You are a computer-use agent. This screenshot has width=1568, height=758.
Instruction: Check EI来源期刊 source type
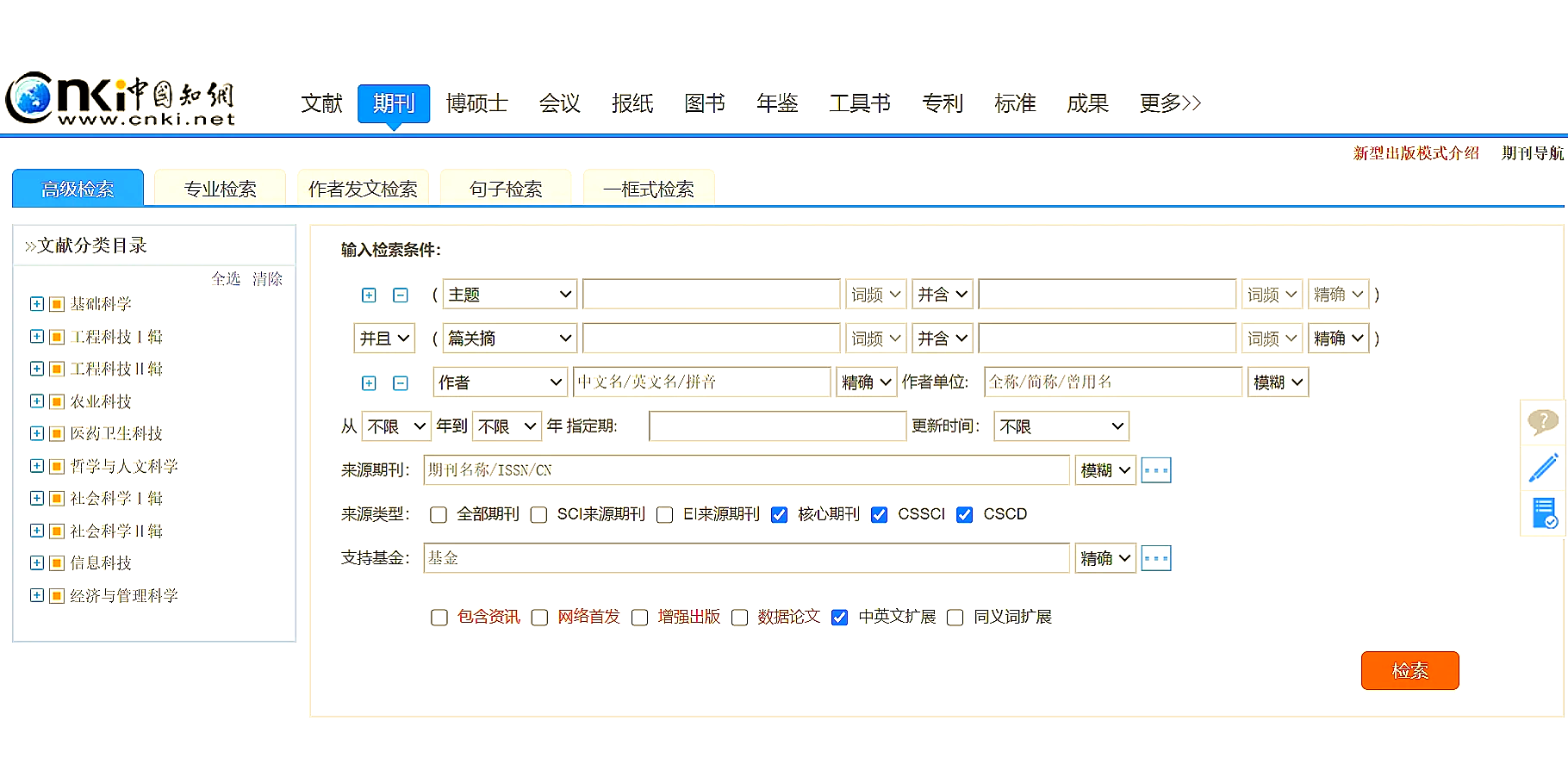[665, 515]
